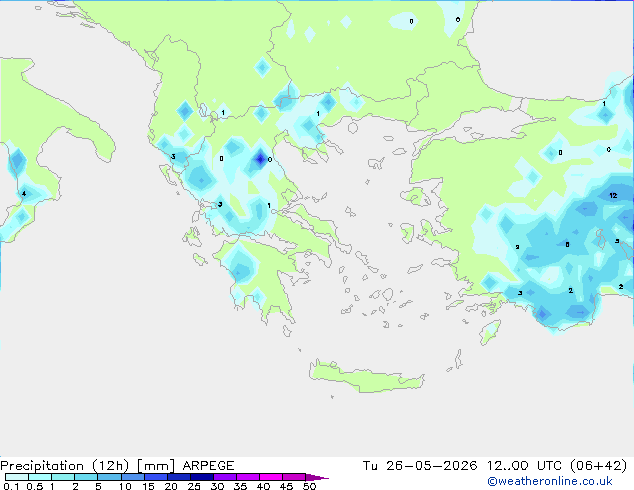Screen dimensions: 634x490
Task: Select the 5–10 mm legend color swatch
Action: [x=109, y=477]
